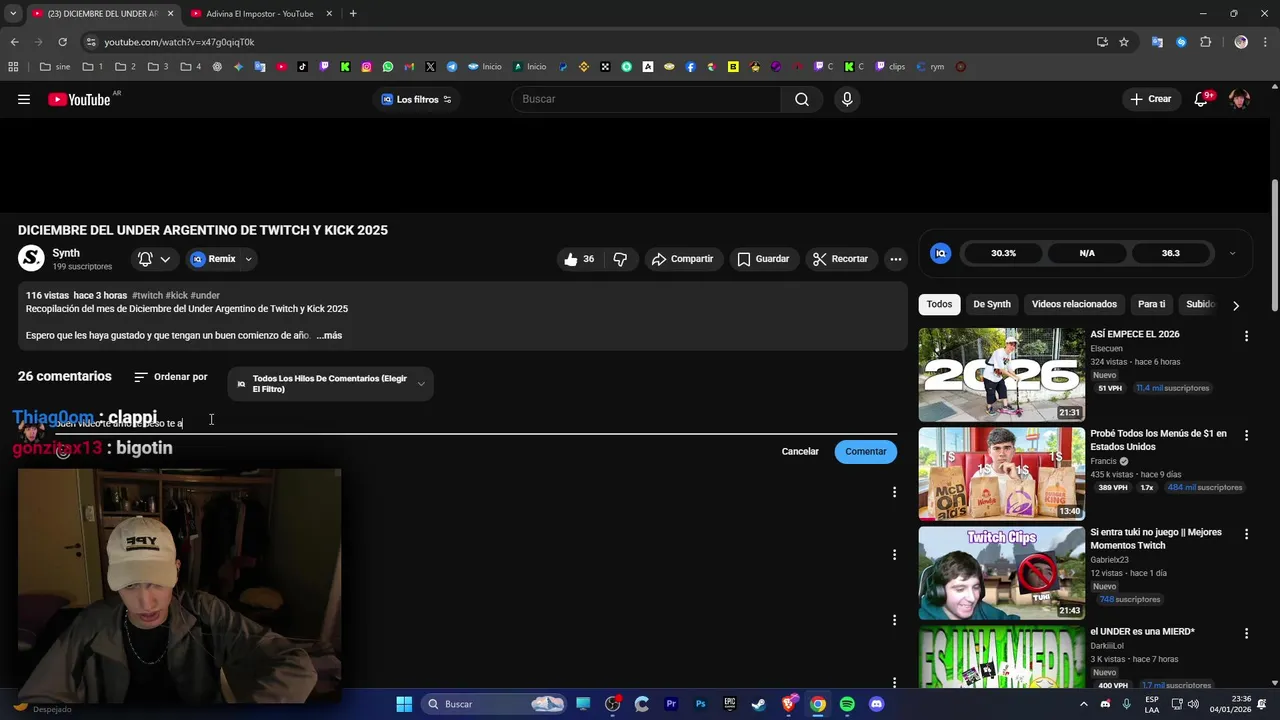Open the Chrome extensions puzzle menu
Image resolution: width=1280 pixels, height=720 pixels.
coord(1205,42)
